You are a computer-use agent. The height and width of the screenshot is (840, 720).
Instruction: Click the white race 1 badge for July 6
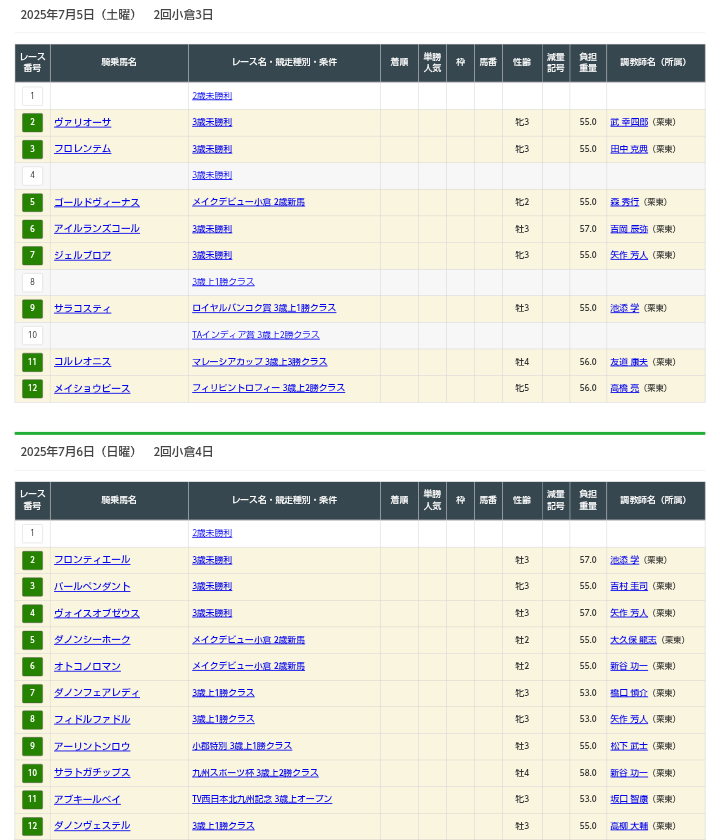[32, 534]
